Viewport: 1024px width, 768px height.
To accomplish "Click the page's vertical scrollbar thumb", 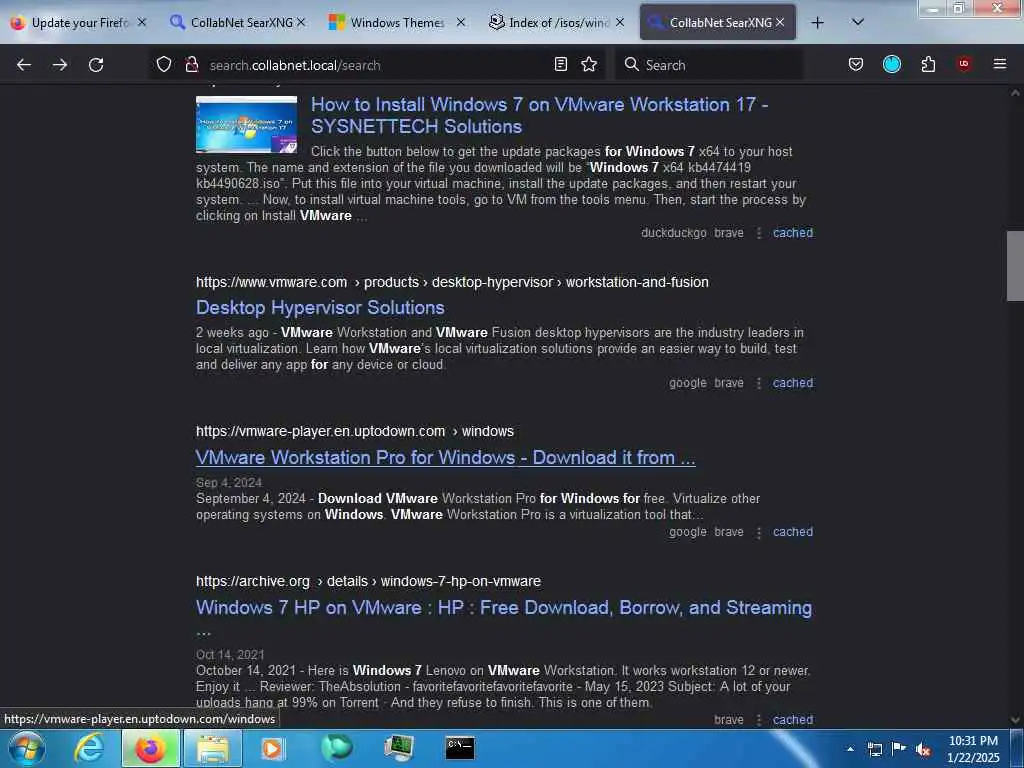I will 1015,266.
